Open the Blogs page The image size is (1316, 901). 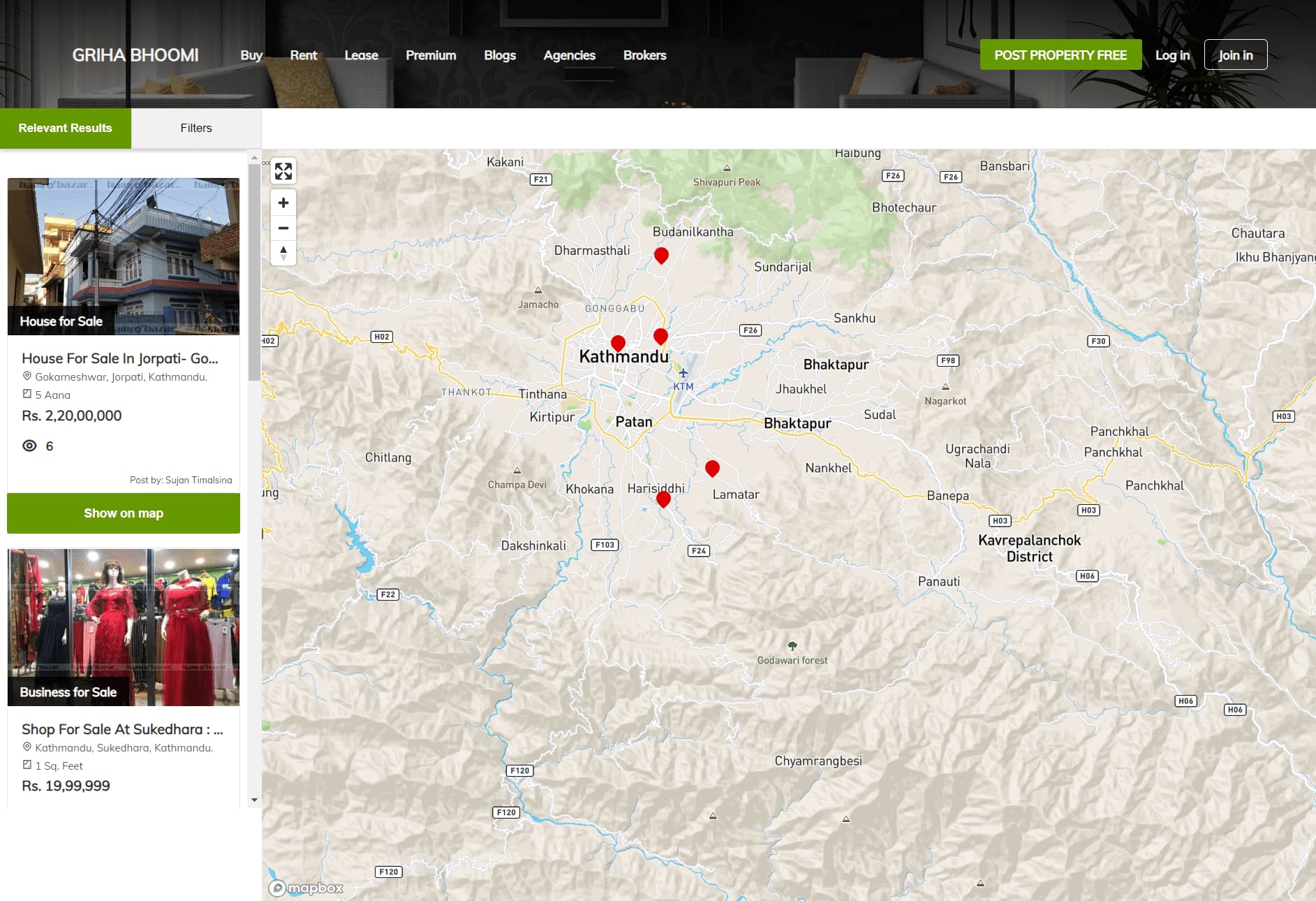click(500, 55)
